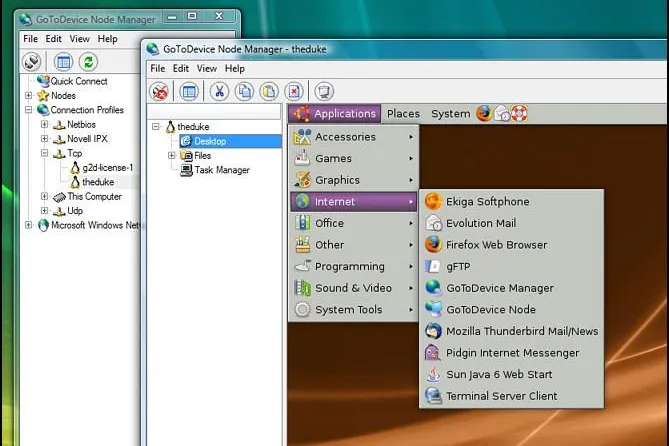Expand the Files node under theduke
This screenshot has height=446, width=669.
(172, 155)
